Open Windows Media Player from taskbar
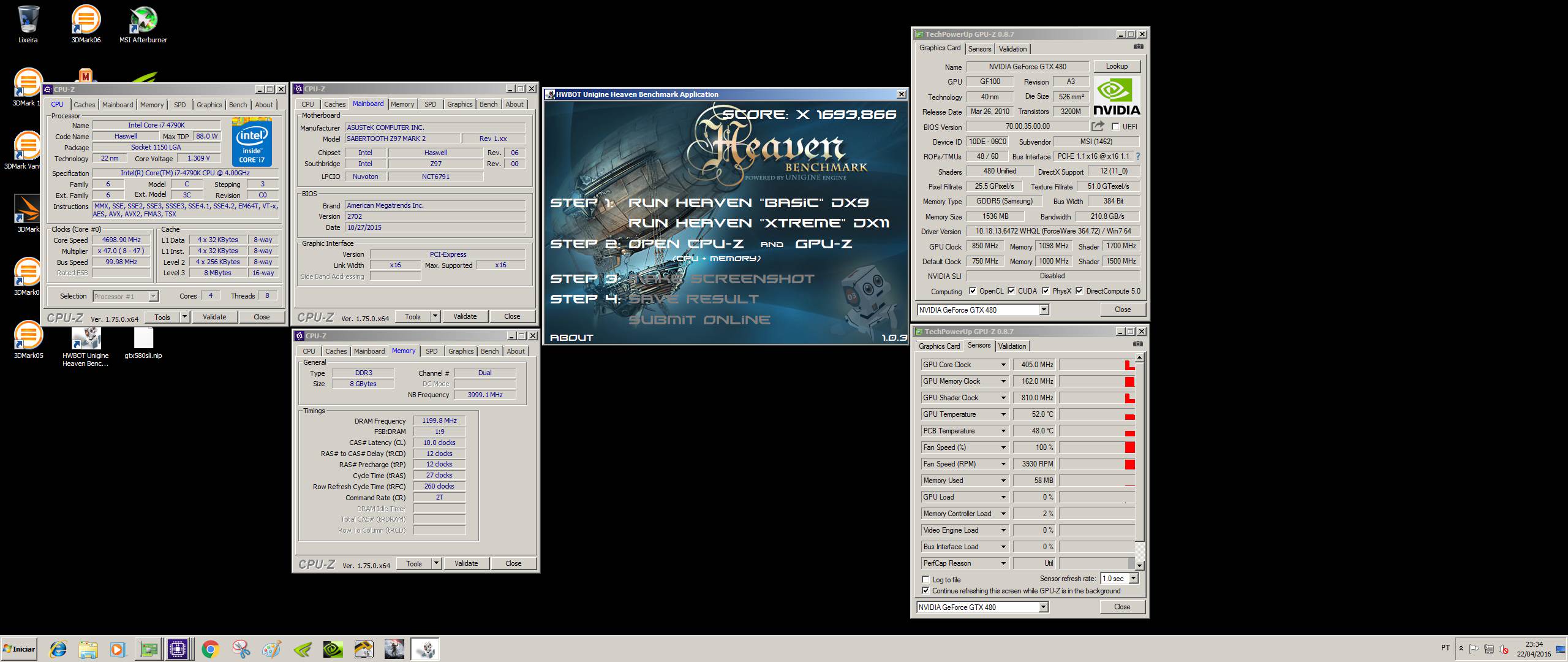Image resolution: width=1568 pixels, height=662 pixels. 118,649
